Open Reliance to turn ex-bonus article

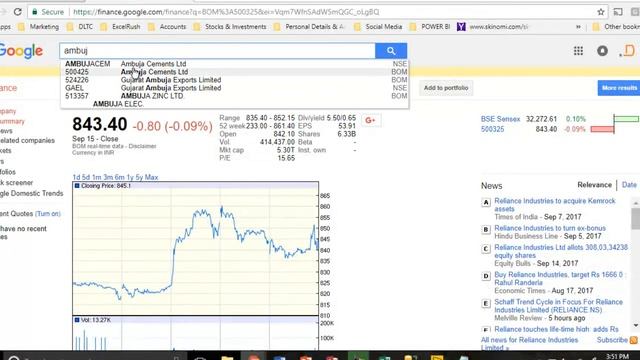pyautogui.click(x=550, y=228)
